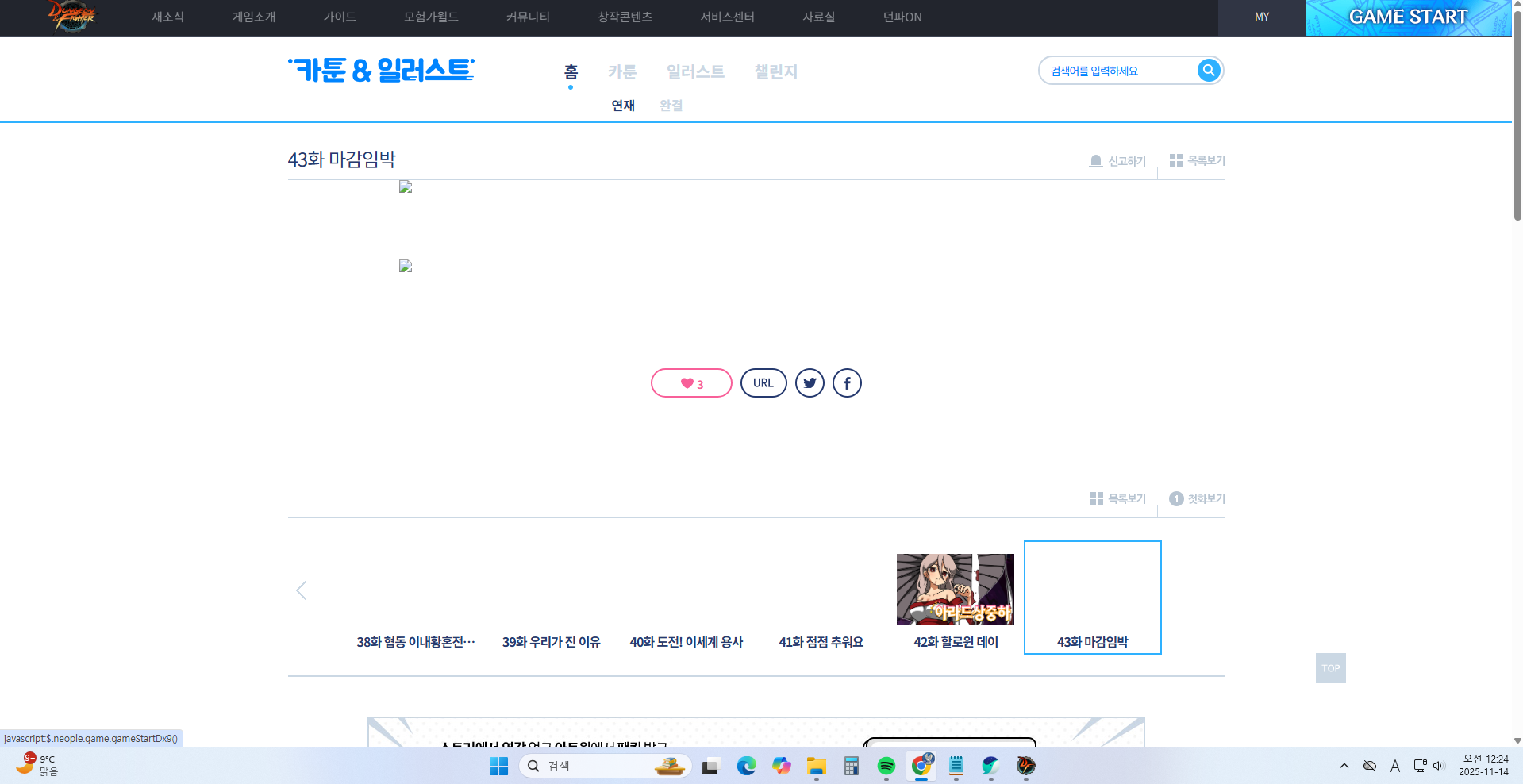1523x784 pixels.
Task: Open the 42화 할로윈 데이 thumbnail
Action: point(955,590)
